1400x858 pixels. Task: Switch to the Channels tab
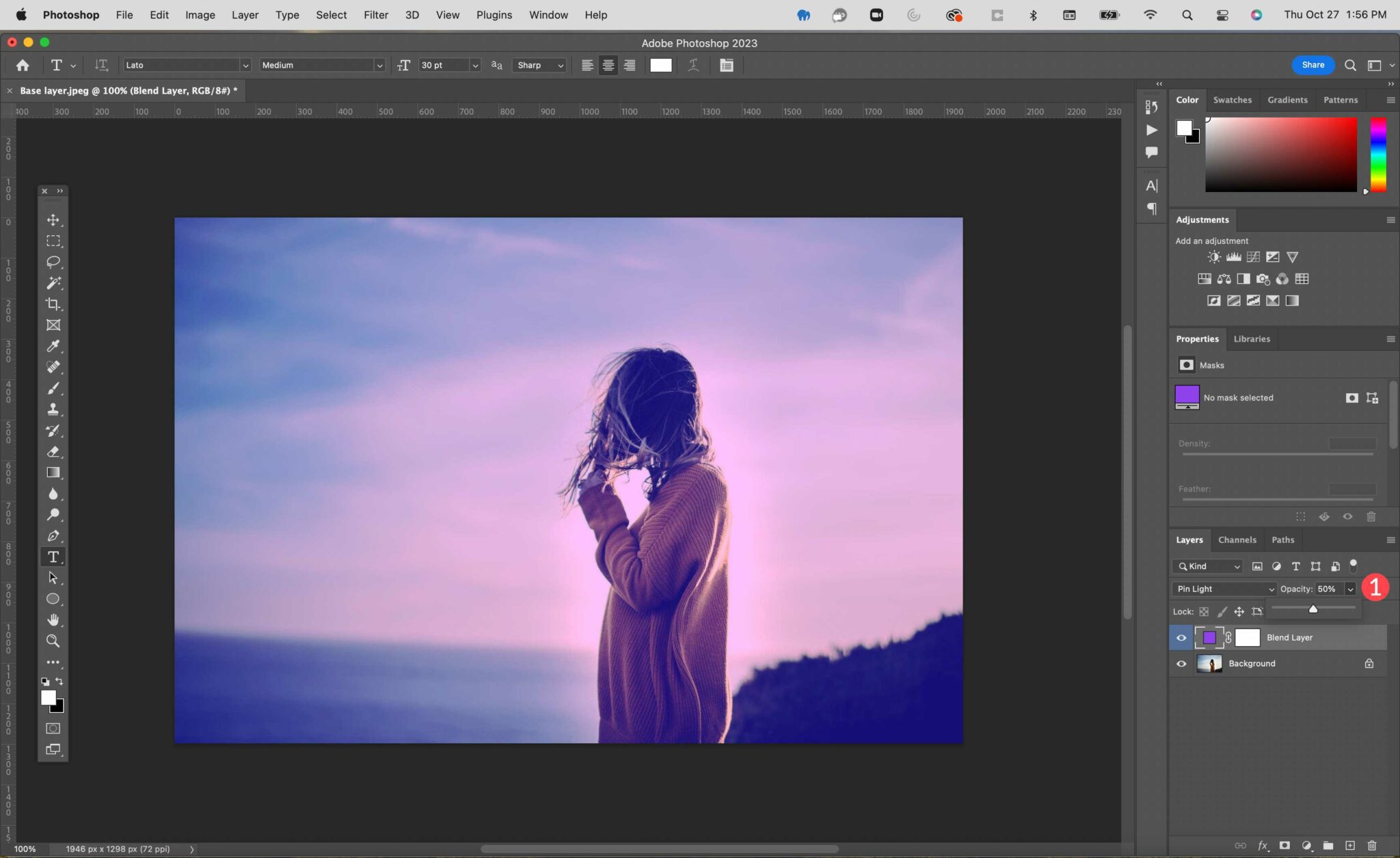pyautogui.click(x=1237, y=540)
